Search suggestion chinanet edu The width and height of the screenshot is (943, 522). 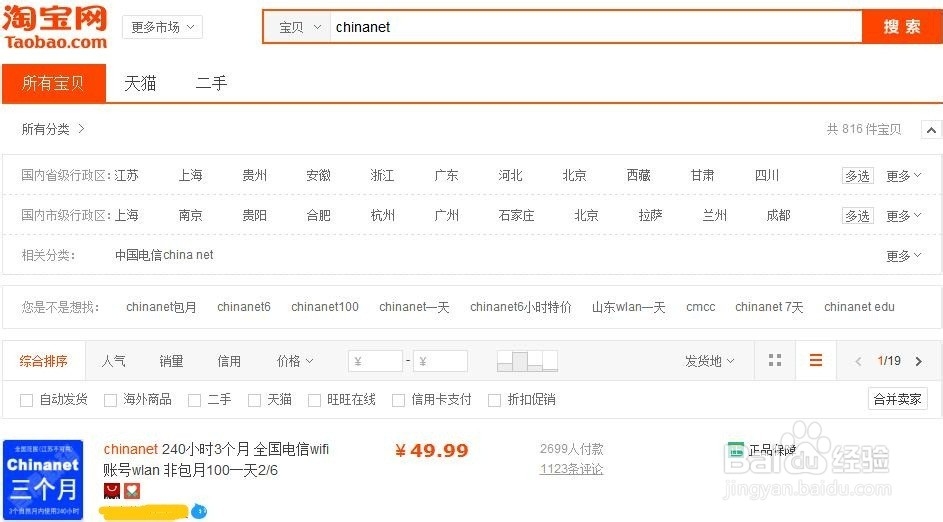(x=859, y=307)
